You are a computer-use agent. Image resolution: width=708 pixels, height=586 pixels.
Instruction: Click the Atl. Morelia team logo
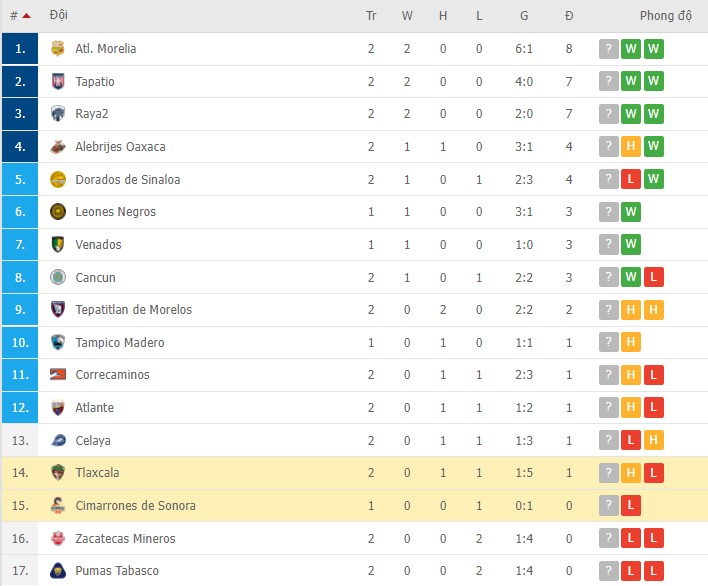pos(57,49)
